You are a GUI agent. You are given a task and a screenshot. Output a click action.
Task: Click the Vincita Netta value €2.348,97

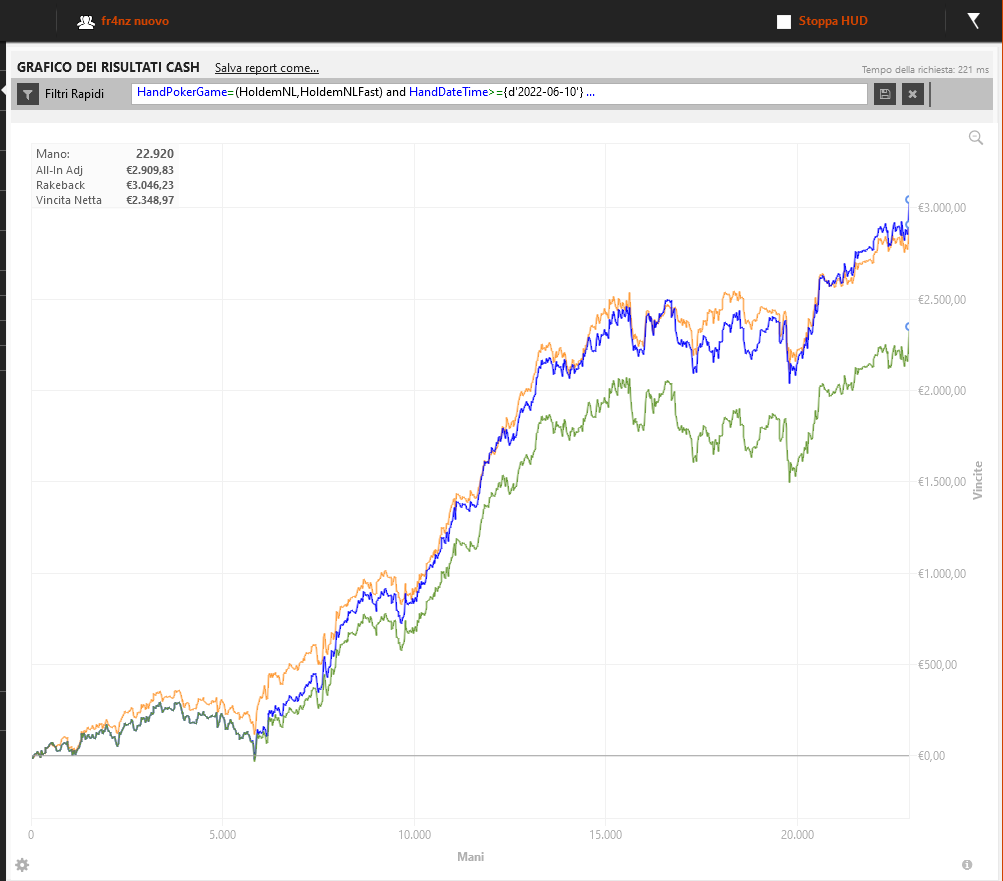click(150, 200)
